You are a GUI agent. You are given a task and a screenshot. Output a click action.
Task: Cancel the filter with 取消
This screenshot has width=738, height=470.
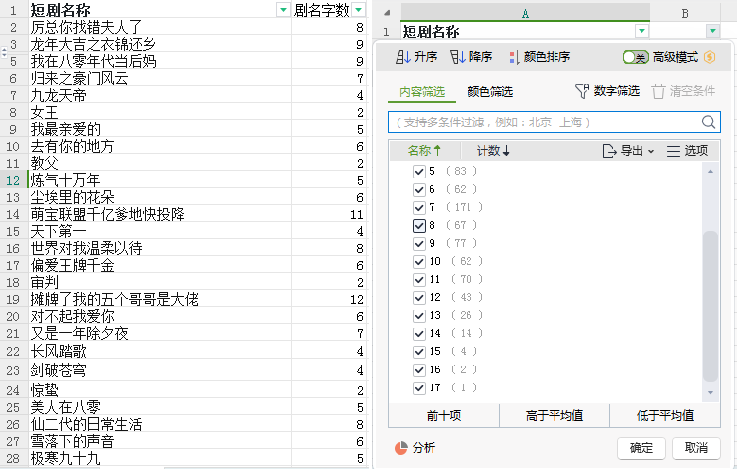coord(696,448)
